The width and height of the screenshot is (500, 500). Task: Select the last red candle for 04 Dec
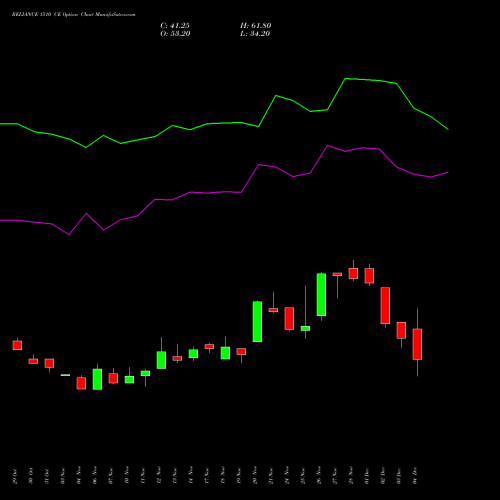click(417, 344)
